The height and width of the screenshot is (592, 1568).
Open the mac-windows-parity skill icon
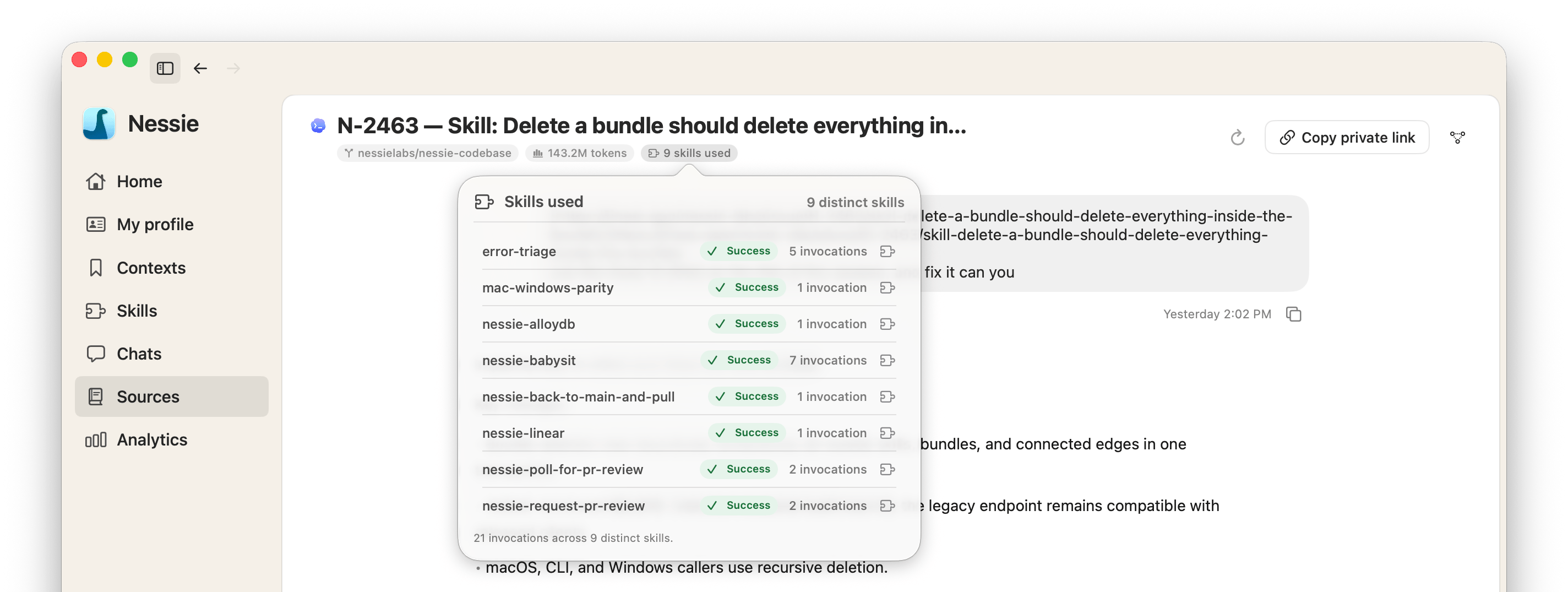[888, 287]
